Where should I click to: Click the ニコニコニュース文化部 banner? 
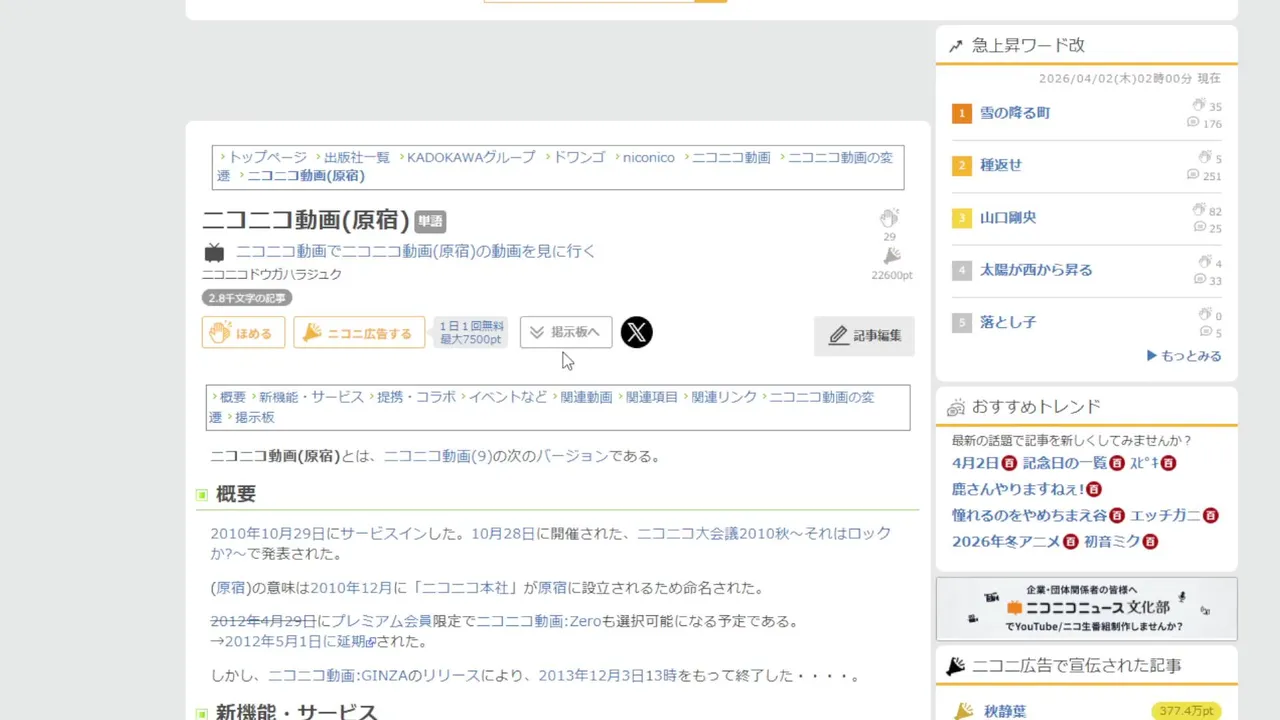pos(1086,608)
